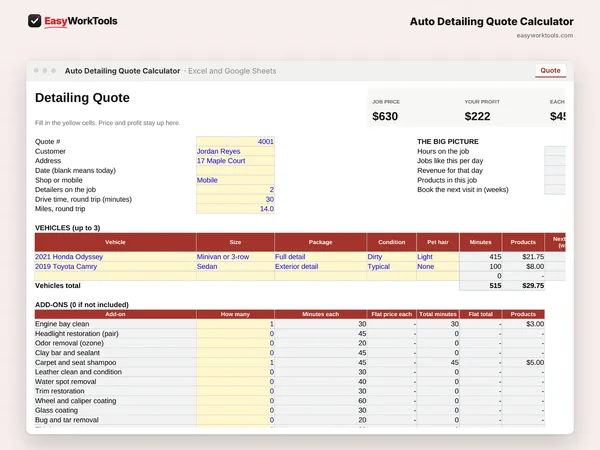Open the None pet hair cell
600x450 pixels.
tap(438, 266)
